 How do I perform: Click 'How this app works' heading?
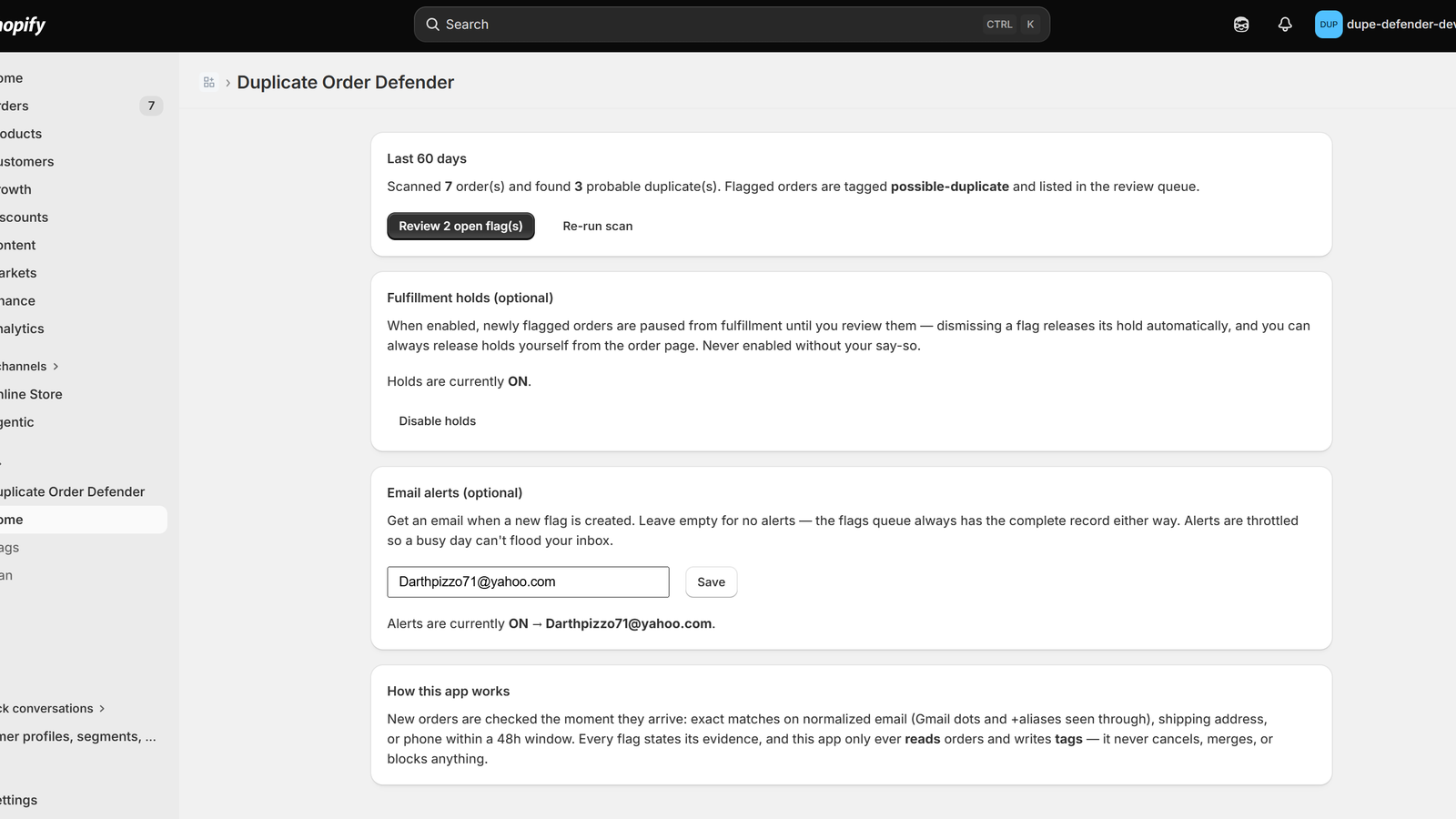point(449,692)
